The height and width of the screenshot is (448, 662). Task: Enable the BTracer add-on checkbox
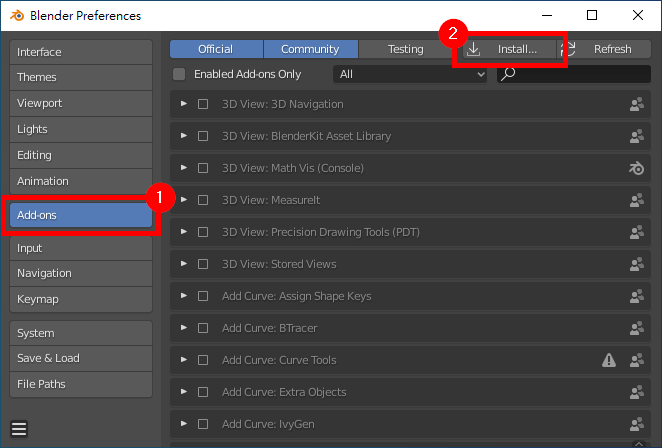click(203, 328)
